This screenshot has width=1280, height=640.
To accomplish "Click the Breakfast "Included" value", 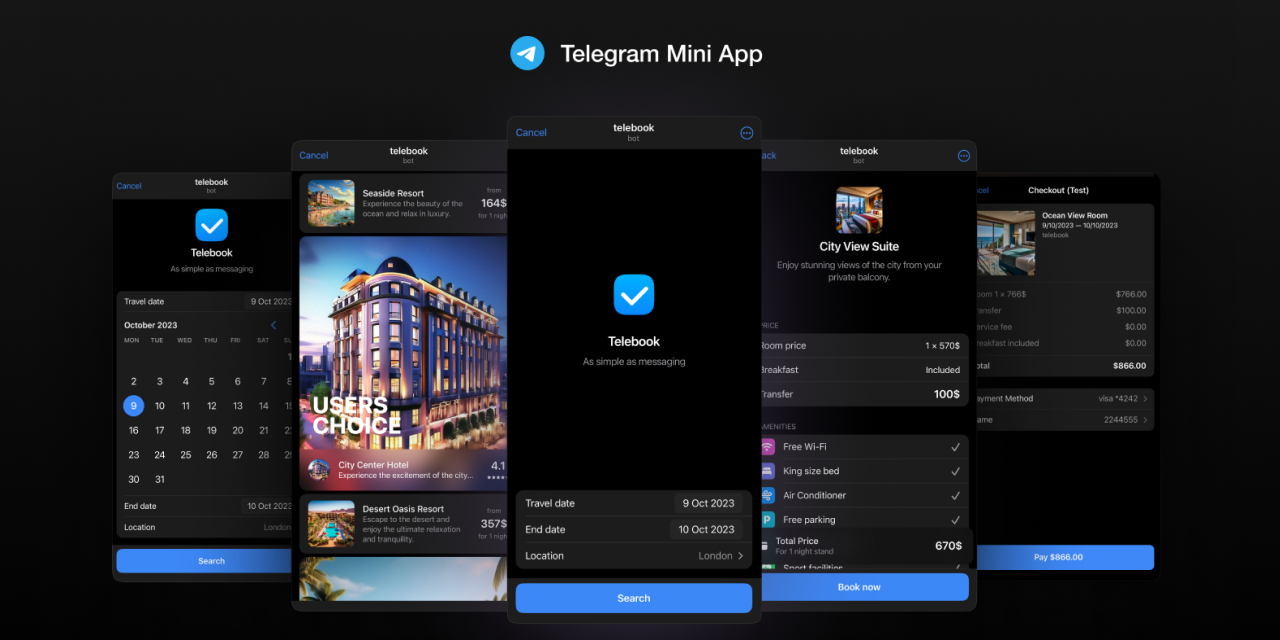I will (x=943, y=370).
